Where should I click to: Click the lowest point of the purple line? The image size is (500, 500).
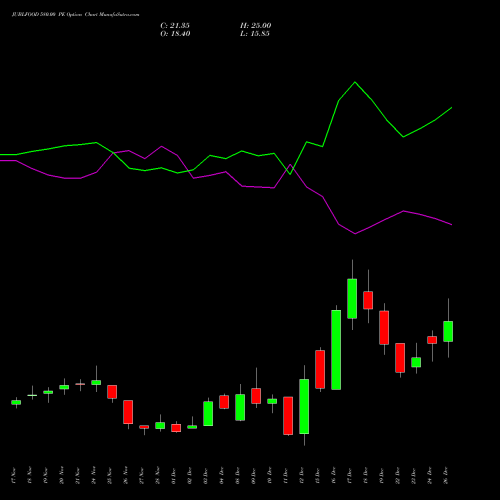355,234
